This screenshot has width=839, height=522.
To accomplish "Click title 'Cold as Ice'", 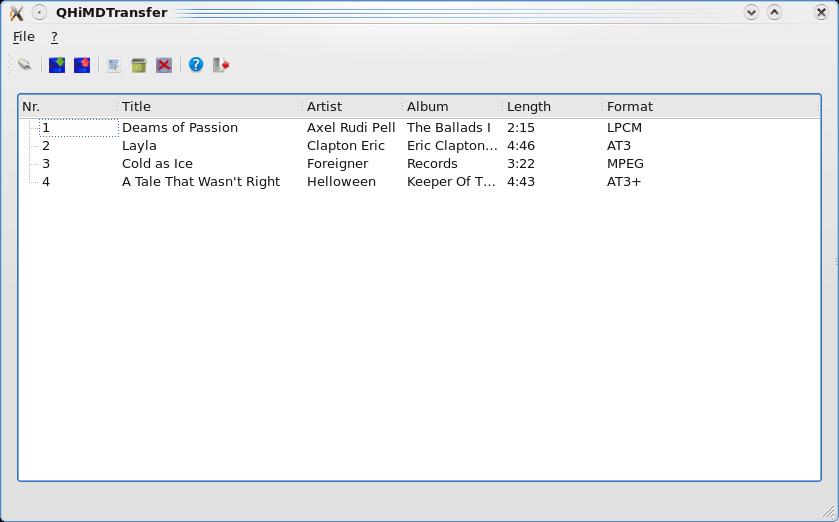I will (x=157, y=164).
